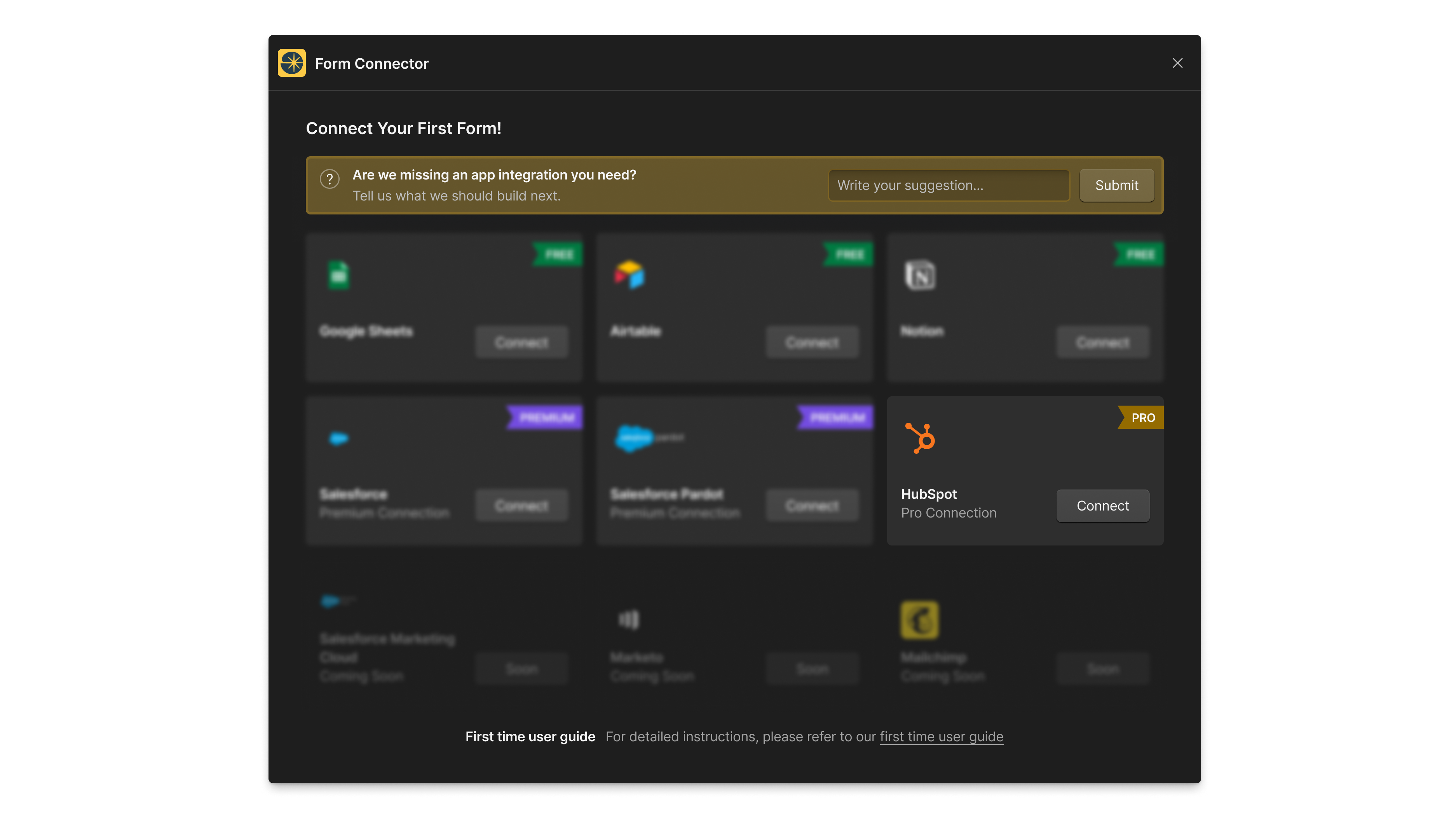The height and width of the screenshot is (819, 1456).
Task: Click the question mark help icon
Action: click(330, 179)
